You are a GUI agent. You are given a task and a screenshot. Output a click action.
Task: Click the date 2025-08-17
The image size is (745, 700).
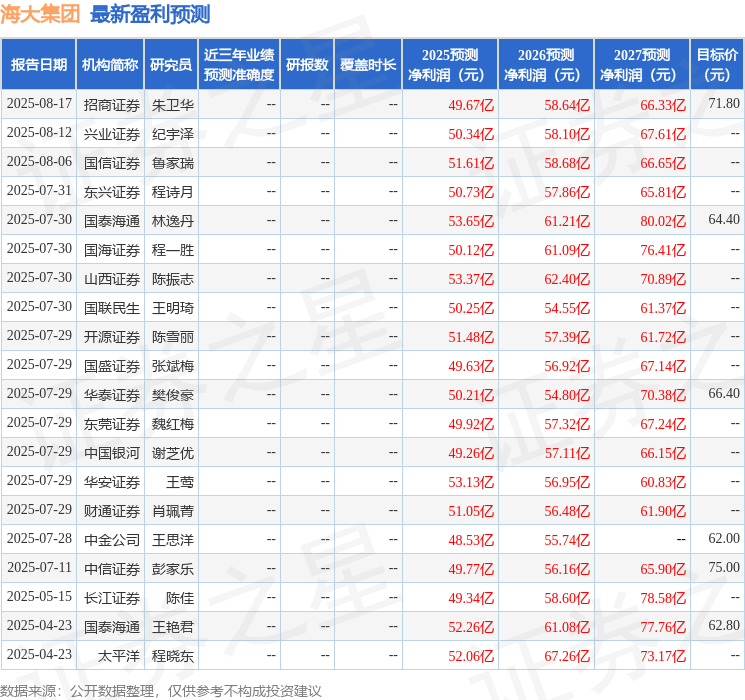tap(39, 104)
